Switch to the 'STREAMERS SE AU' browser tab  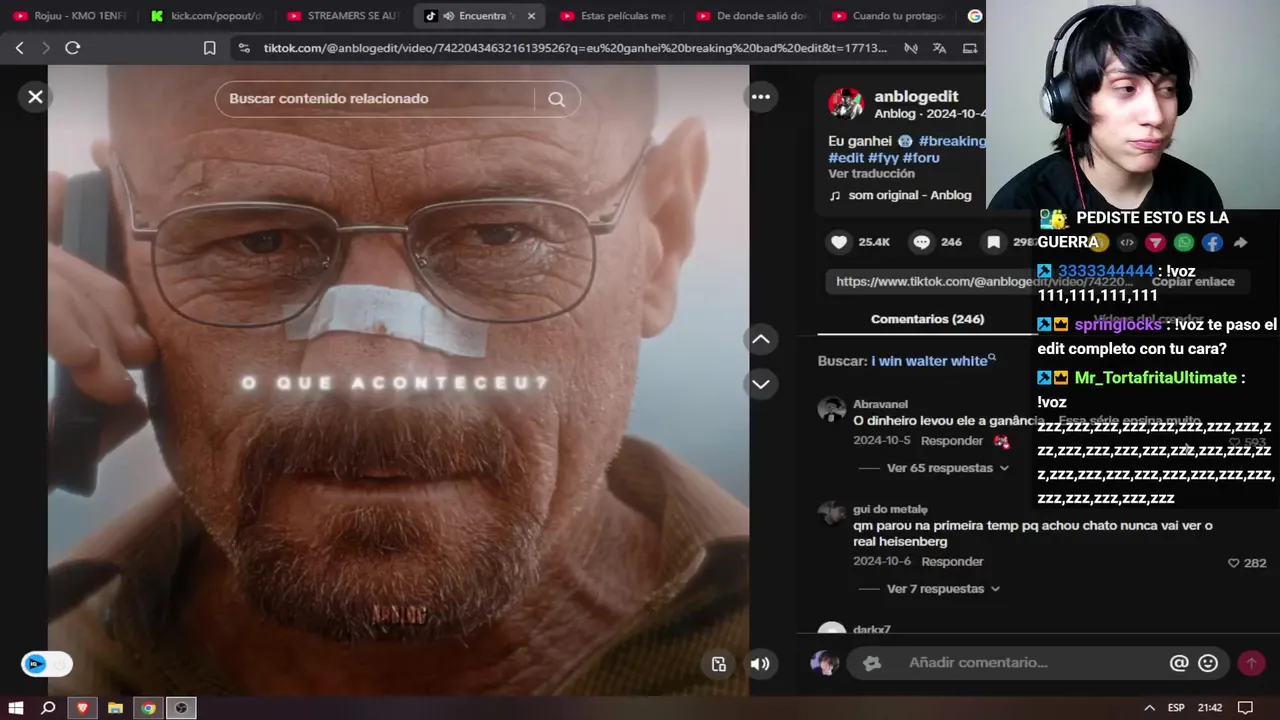tap(342, 16)
